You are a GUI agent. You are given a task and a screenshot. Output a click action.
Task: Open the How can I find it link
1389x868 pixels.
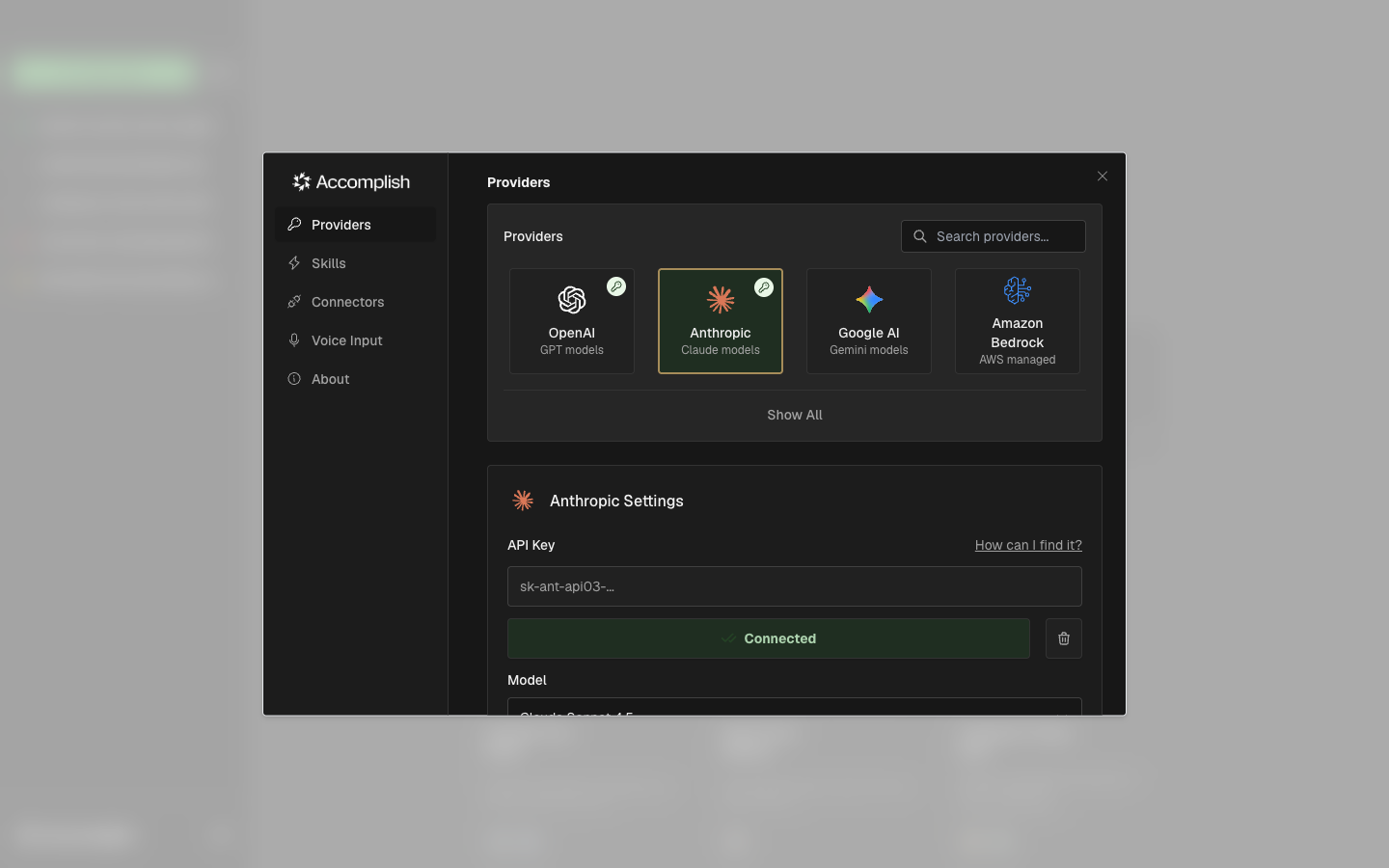click(1028, 545)
